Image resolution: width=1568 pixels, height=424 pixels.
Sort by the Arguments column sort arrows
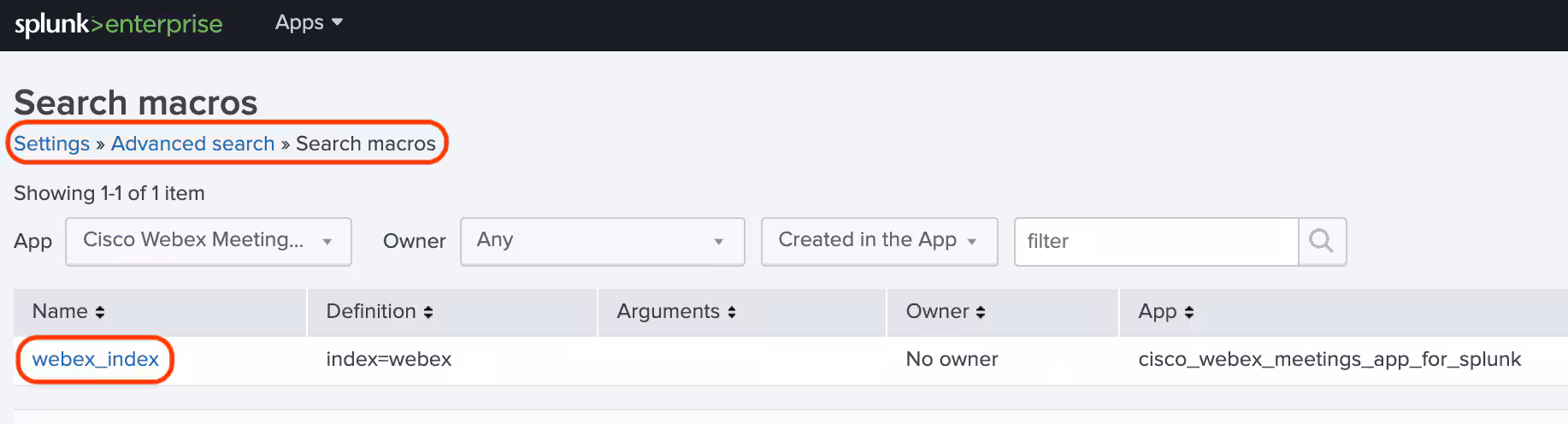click(x=732, y=313)
